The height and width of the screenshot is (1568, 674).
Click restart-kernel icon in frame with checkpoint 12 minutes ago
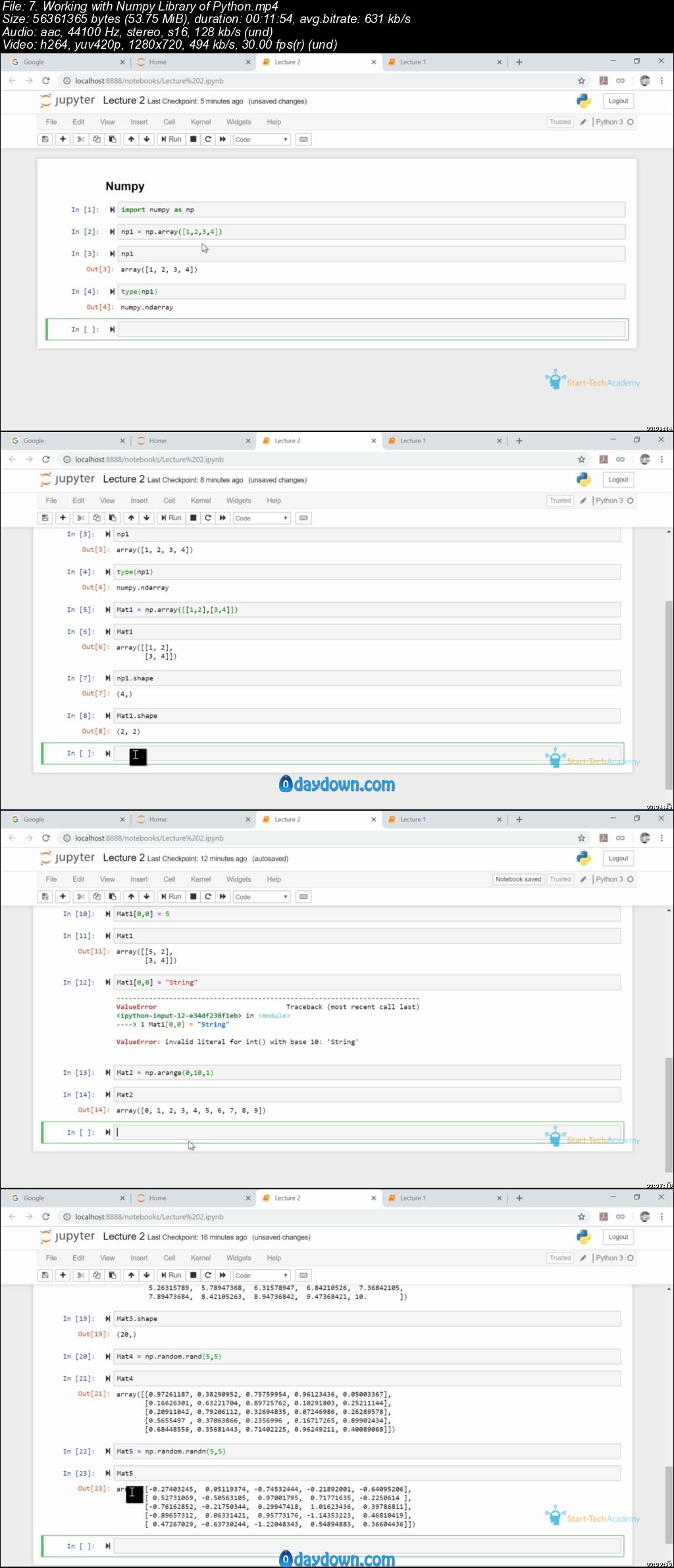tap(208, 897)
